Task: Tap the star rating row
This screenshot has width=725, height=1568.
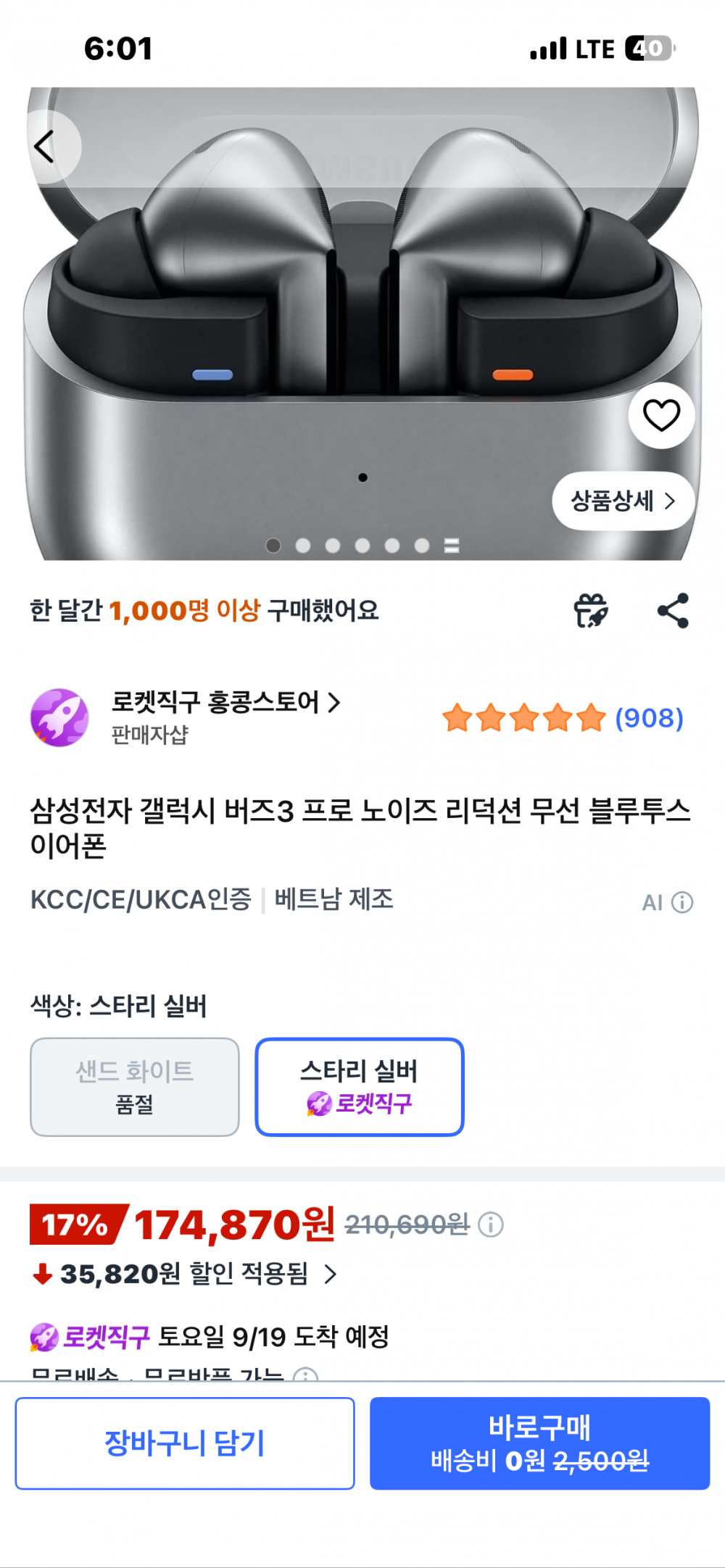Action: tap(524, 718)
